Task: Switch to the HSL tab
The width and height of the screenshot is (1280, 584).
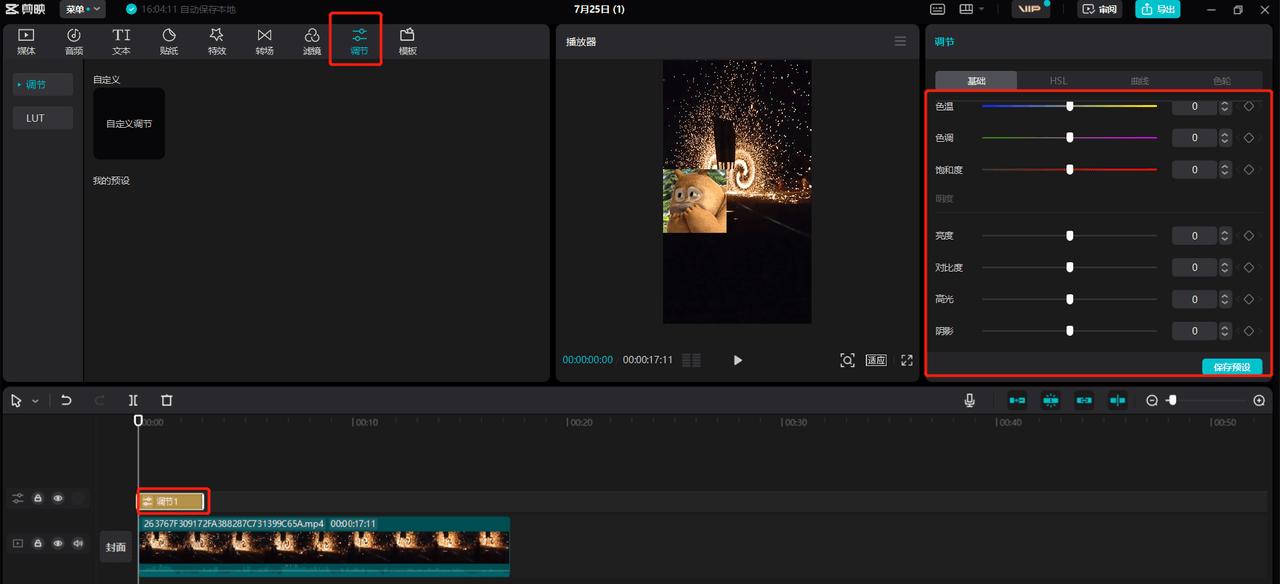Action: tap(1057, 81)
